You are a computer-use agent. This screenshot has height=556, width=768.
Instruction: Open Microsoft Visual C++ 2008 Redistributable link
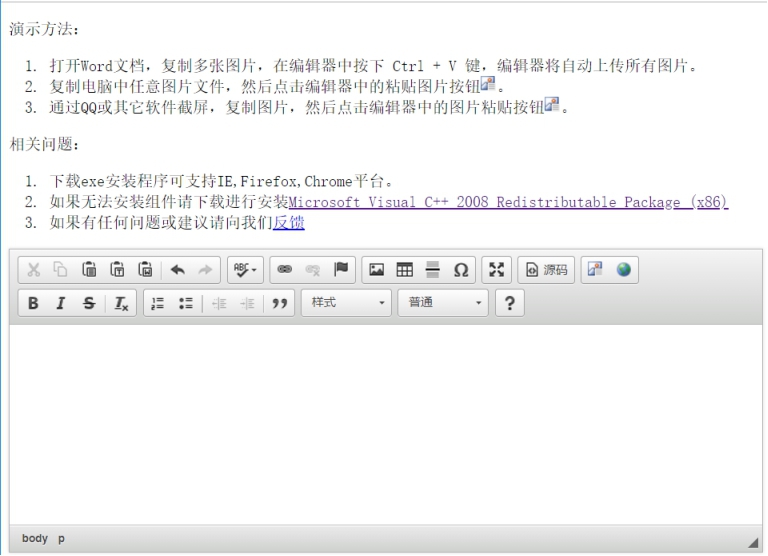(508, 202)
